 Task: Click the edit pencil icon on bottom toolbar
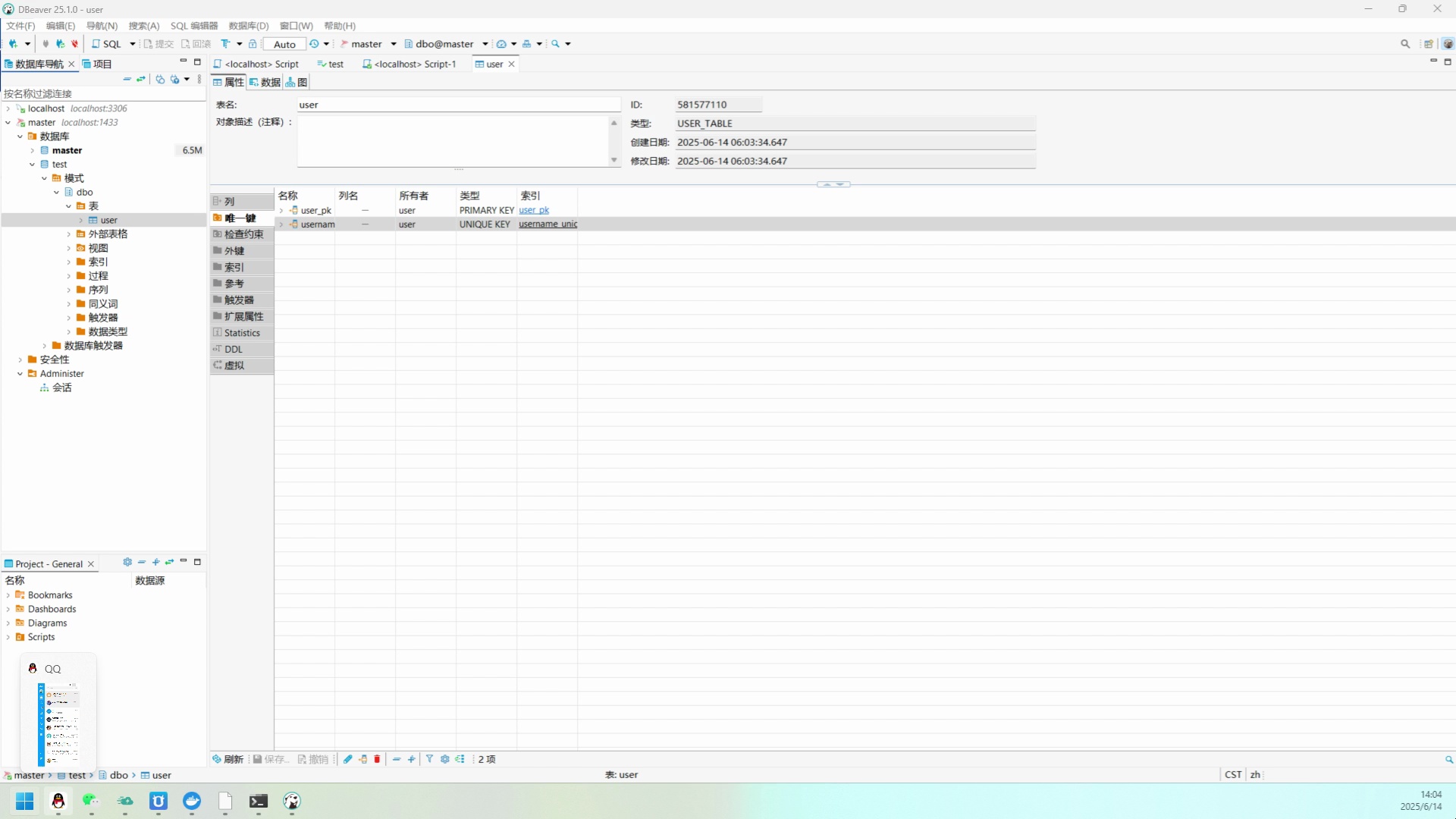(x=347, y=759)
